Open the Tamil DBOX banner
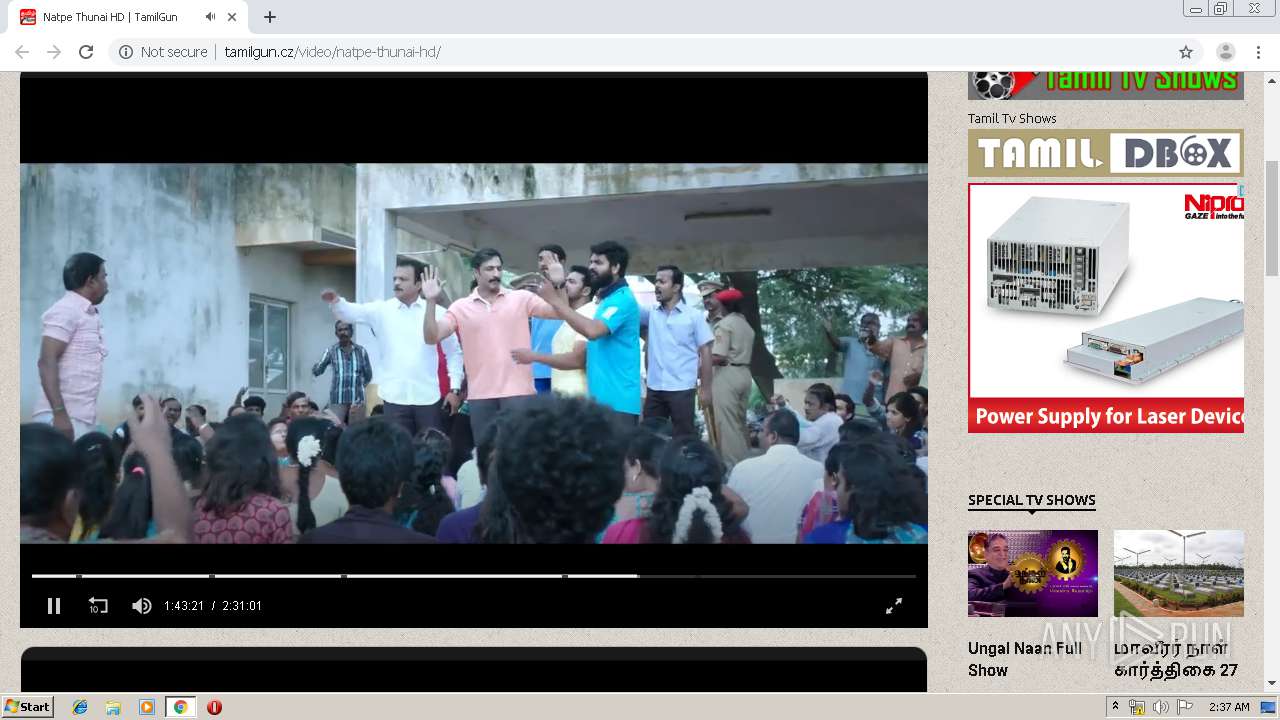This screenshot has height=720, width=1280. tap(1106, 153)
